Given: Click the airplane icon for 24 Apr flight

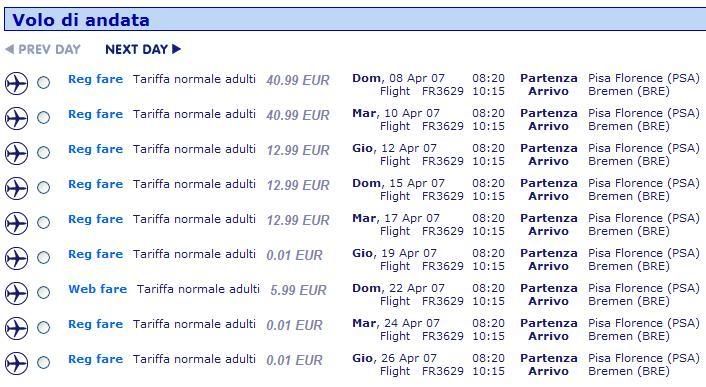Looking at the screenshot, I should point(16,328).
